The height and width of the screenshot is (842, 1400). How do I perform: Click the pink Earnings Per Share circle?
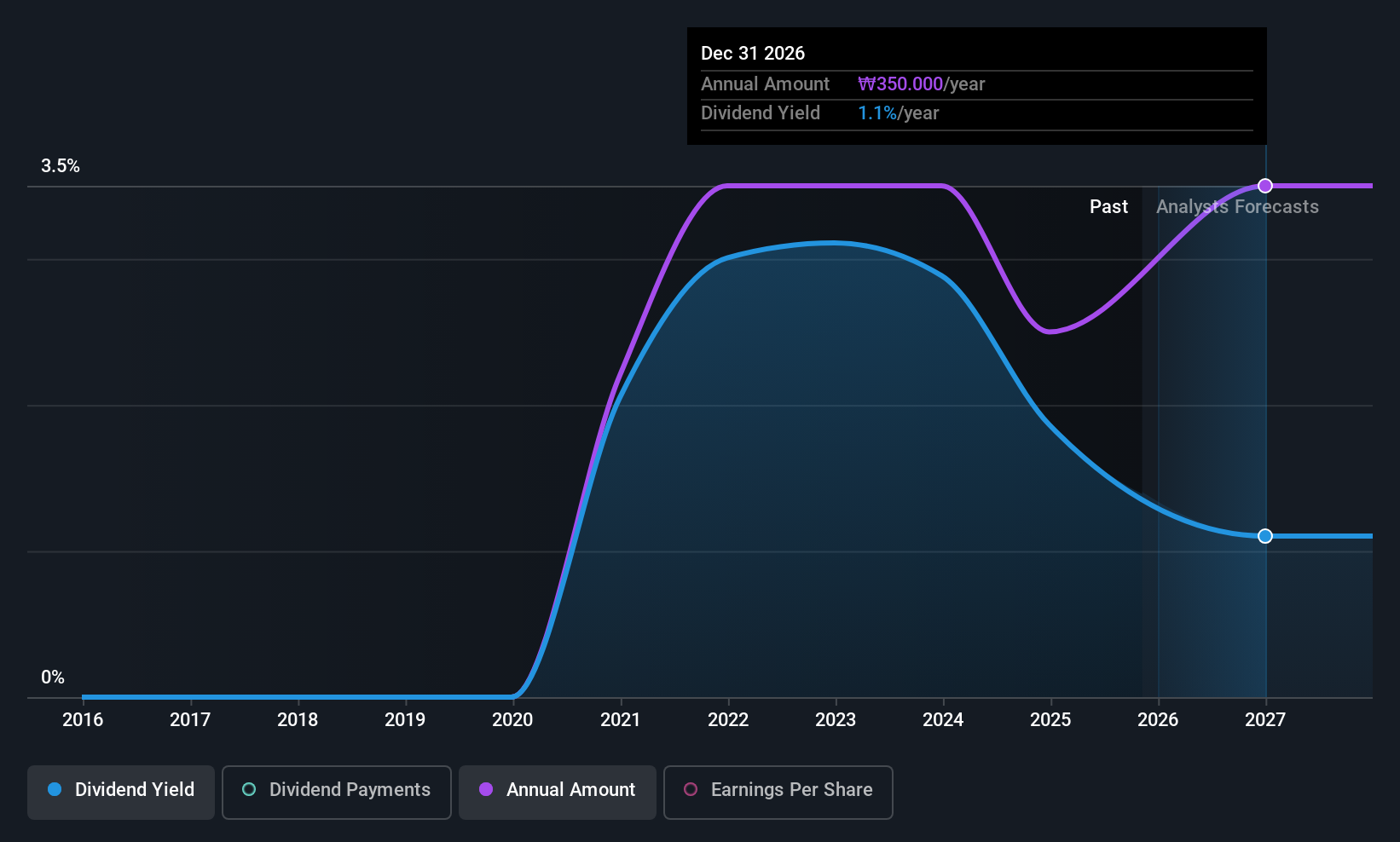pyautogui.click(x=691, y=790)
